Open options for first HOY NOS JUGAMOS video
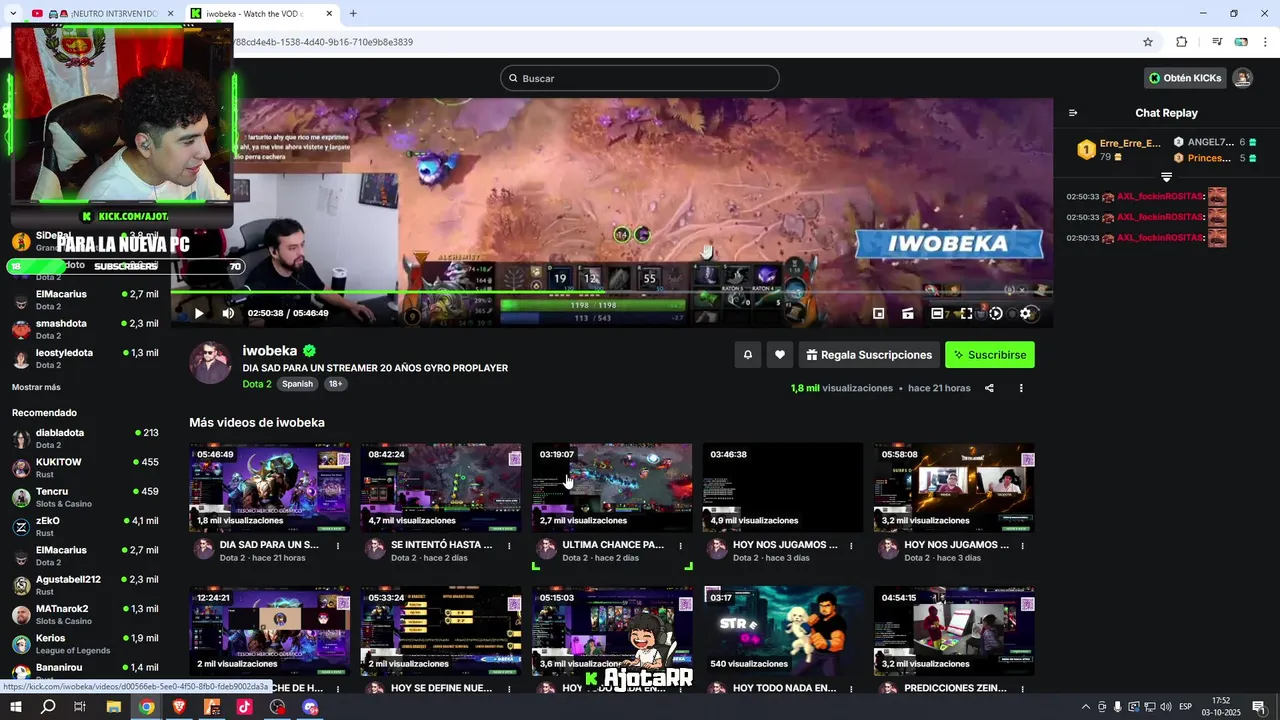This screenshot has width=1280, height=720. [851, 546]
